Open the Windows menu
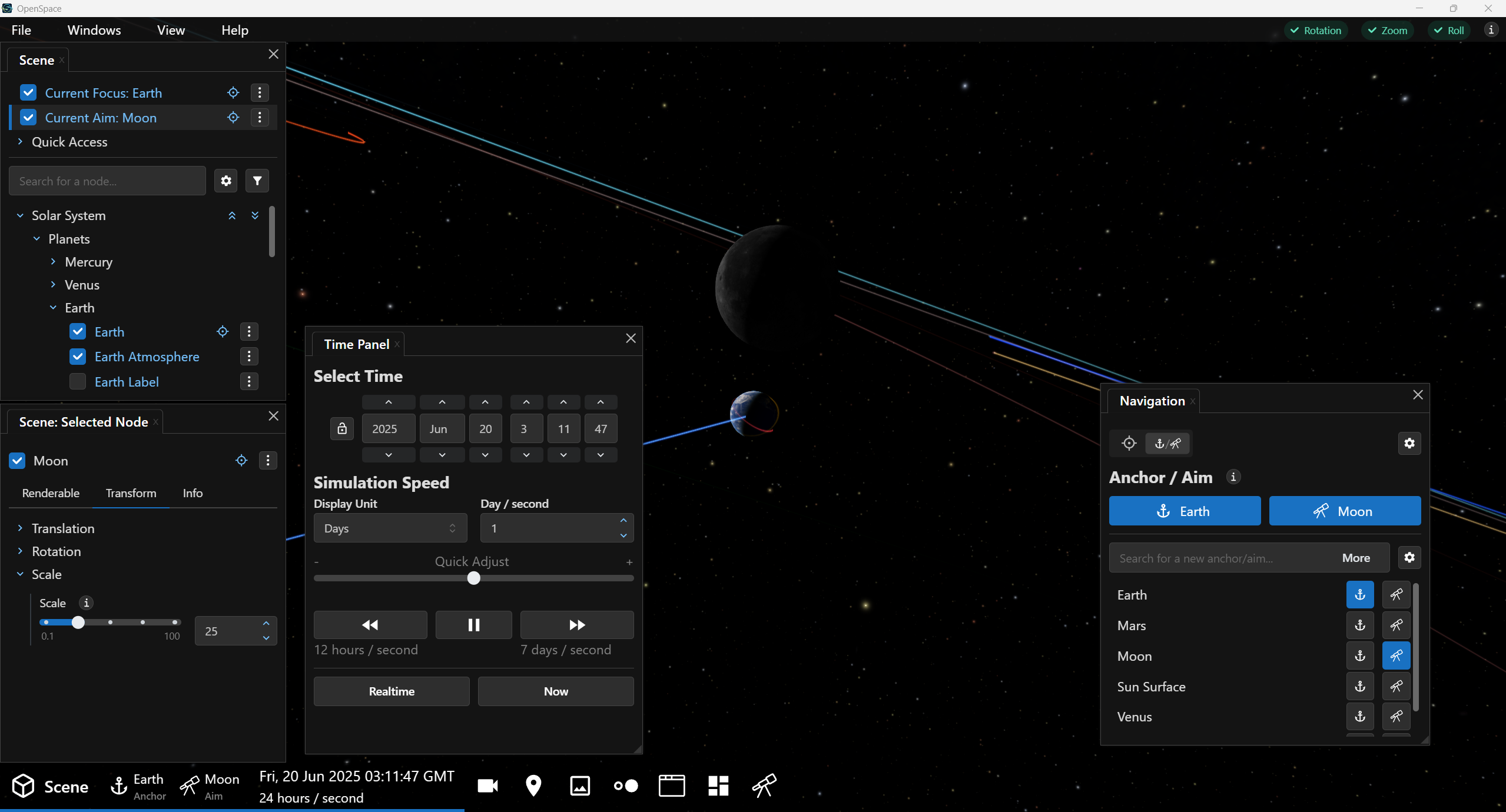1506x812 pixels. 94,30
